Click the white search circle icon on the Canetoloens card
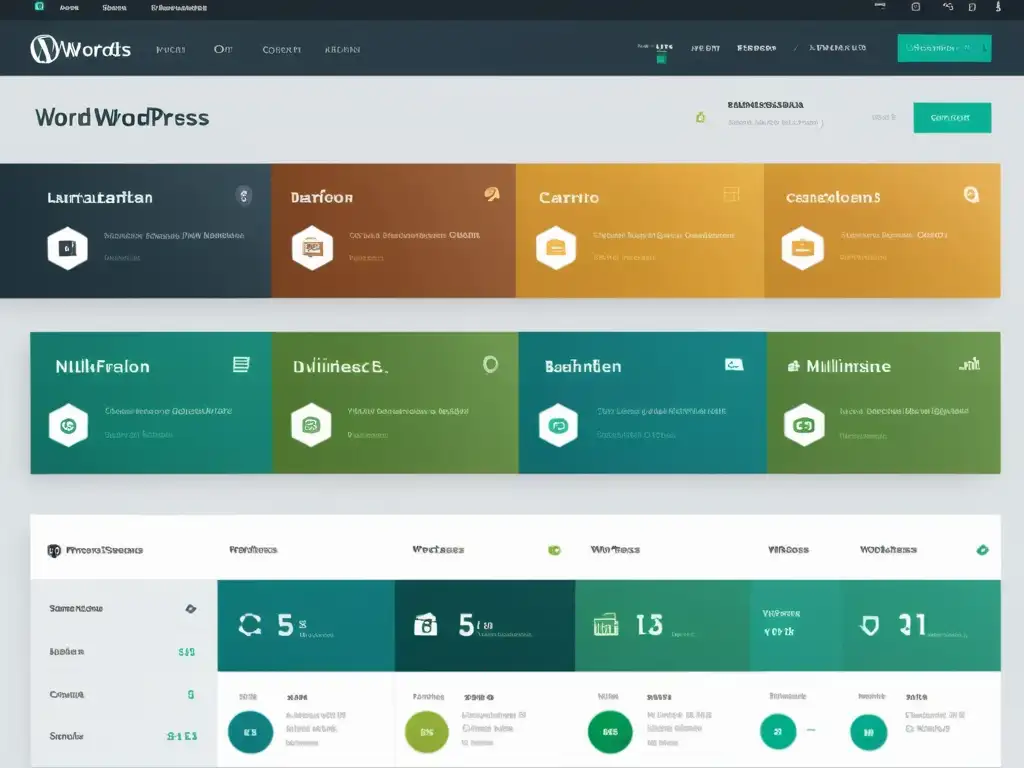This screenshot has width=1024, height=768. pyautogui.click(x=971, y=194)
